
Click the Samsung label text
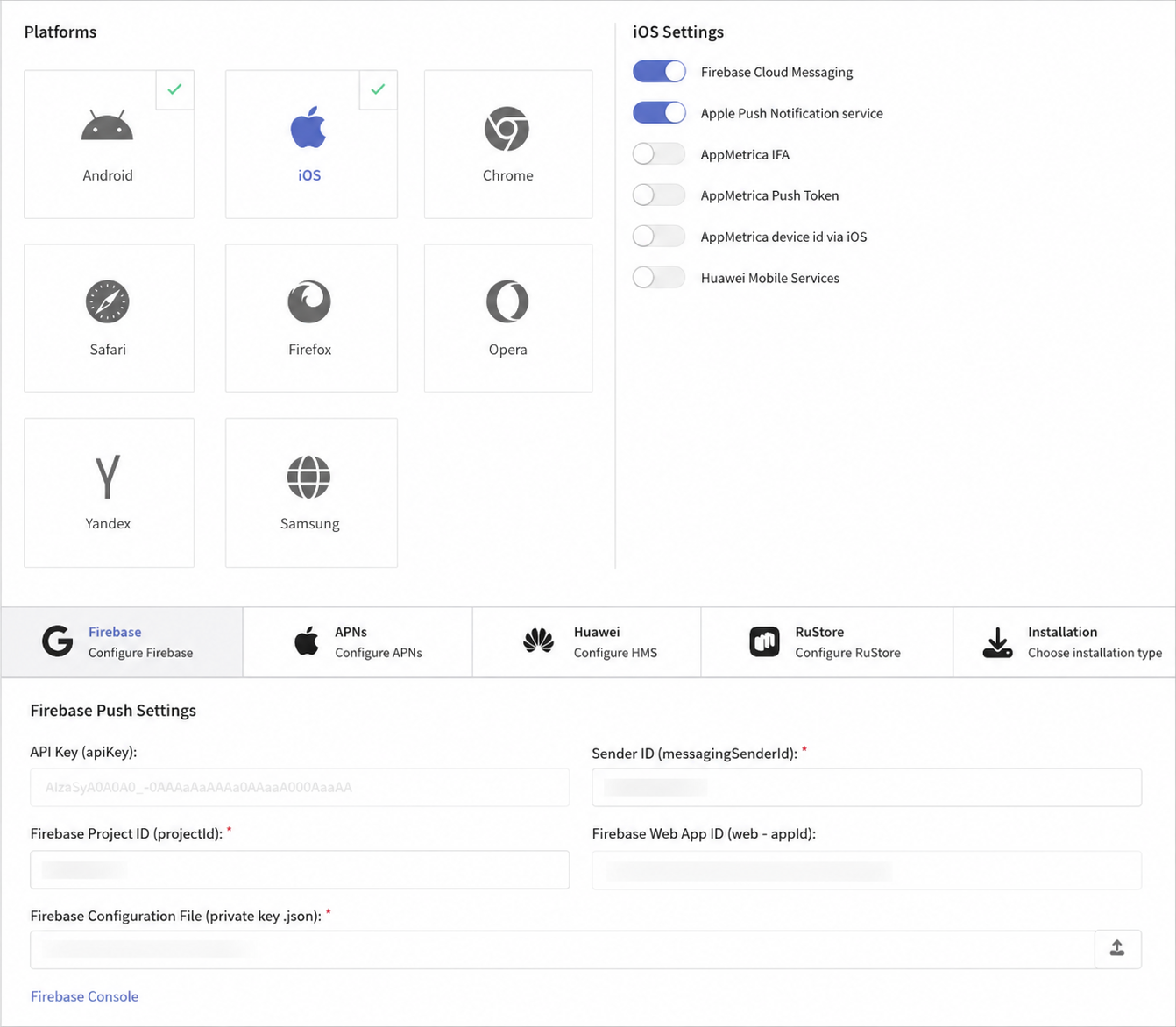coord(310,524)
